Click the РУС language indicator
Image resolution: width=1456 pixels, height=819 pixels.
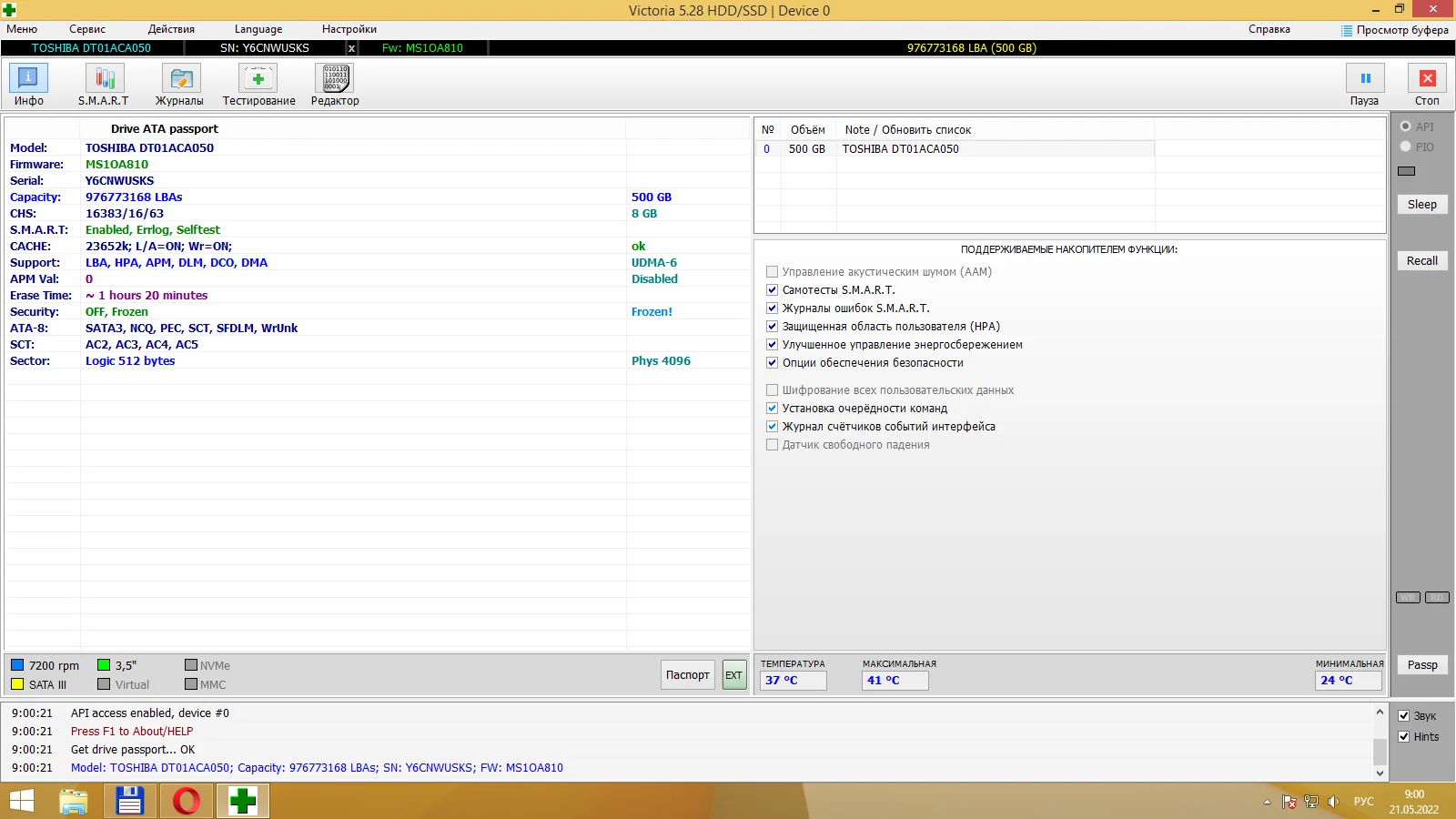pyautogui.click(x=1364, y=802)
